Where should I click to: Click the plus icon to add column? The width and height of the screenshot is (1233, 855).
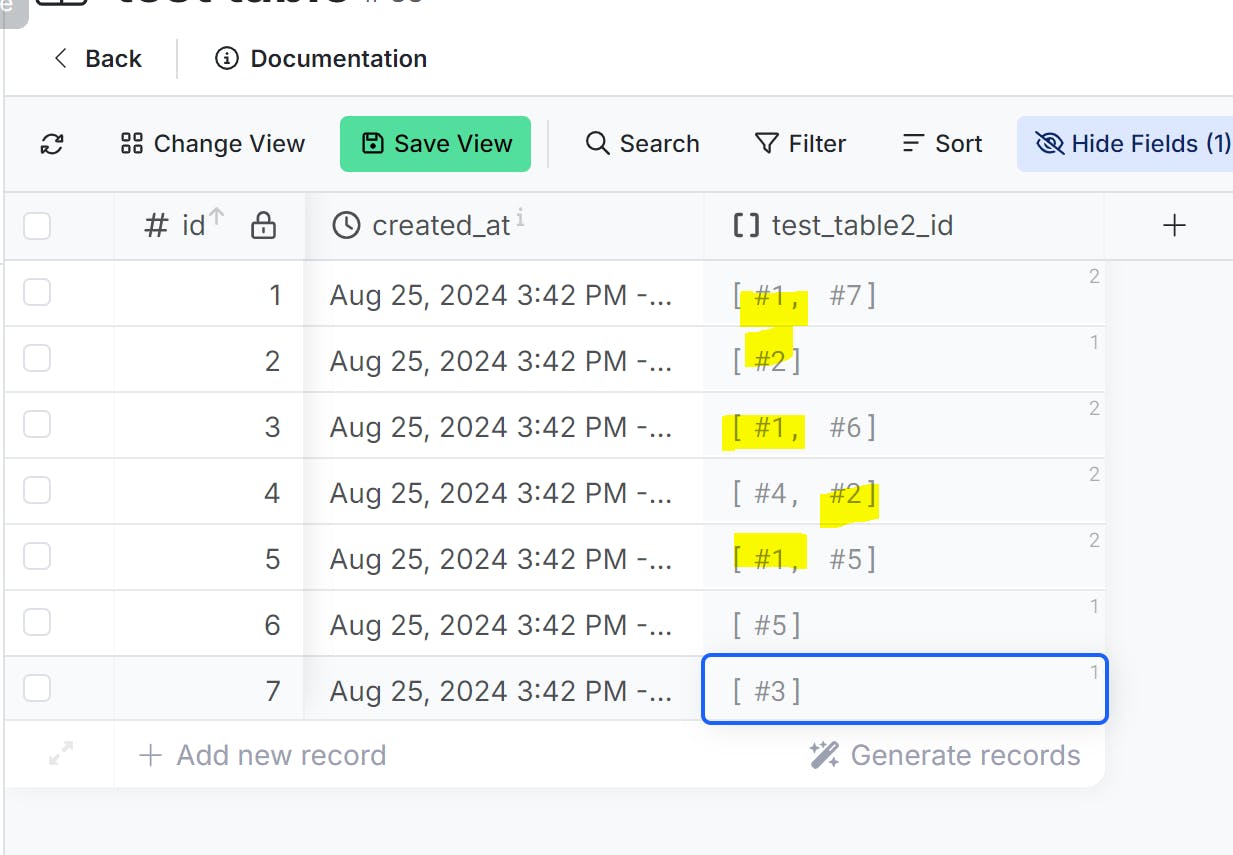point(1174,226)
